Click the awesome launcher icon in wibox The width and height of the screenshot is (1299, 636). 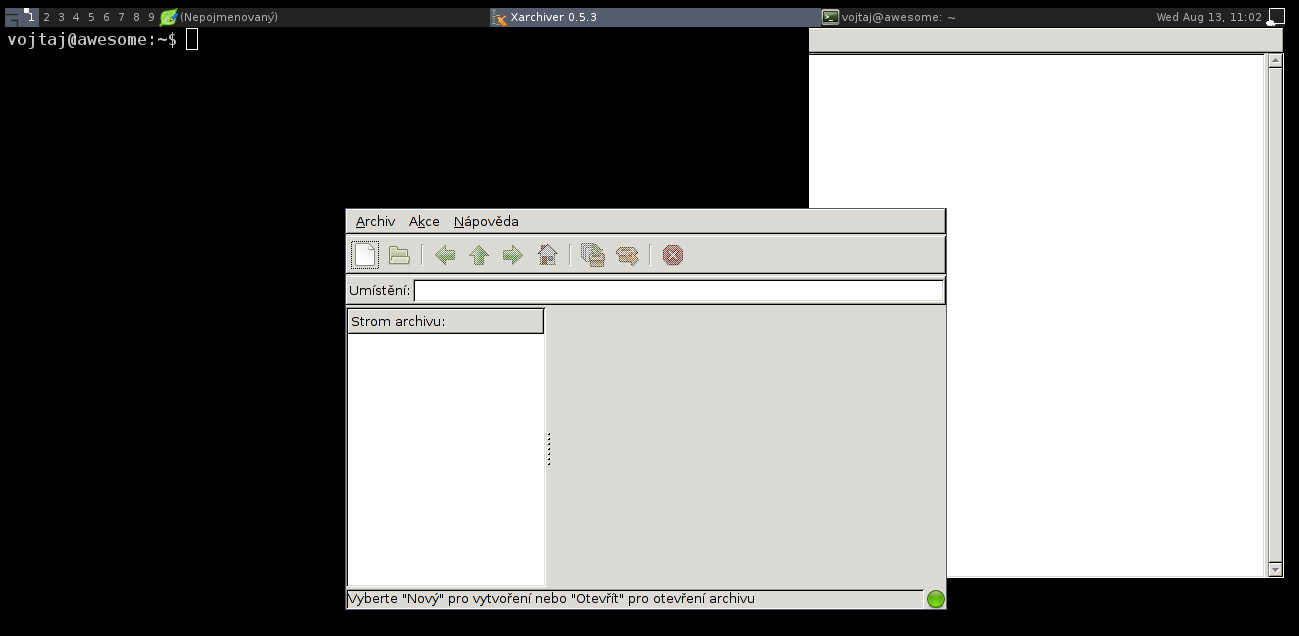(13, 17)
